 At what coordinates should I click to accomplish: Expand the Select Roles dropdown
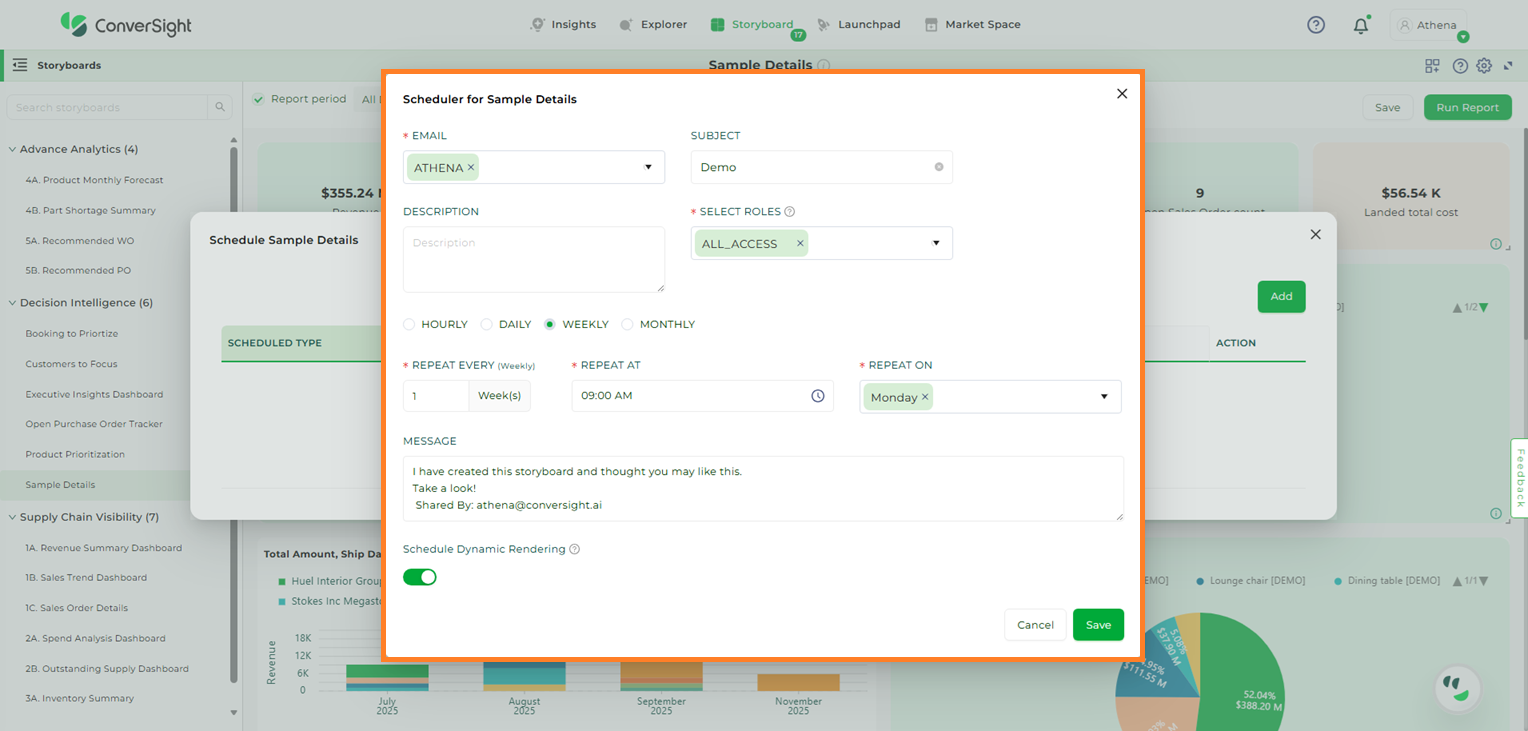936,243
